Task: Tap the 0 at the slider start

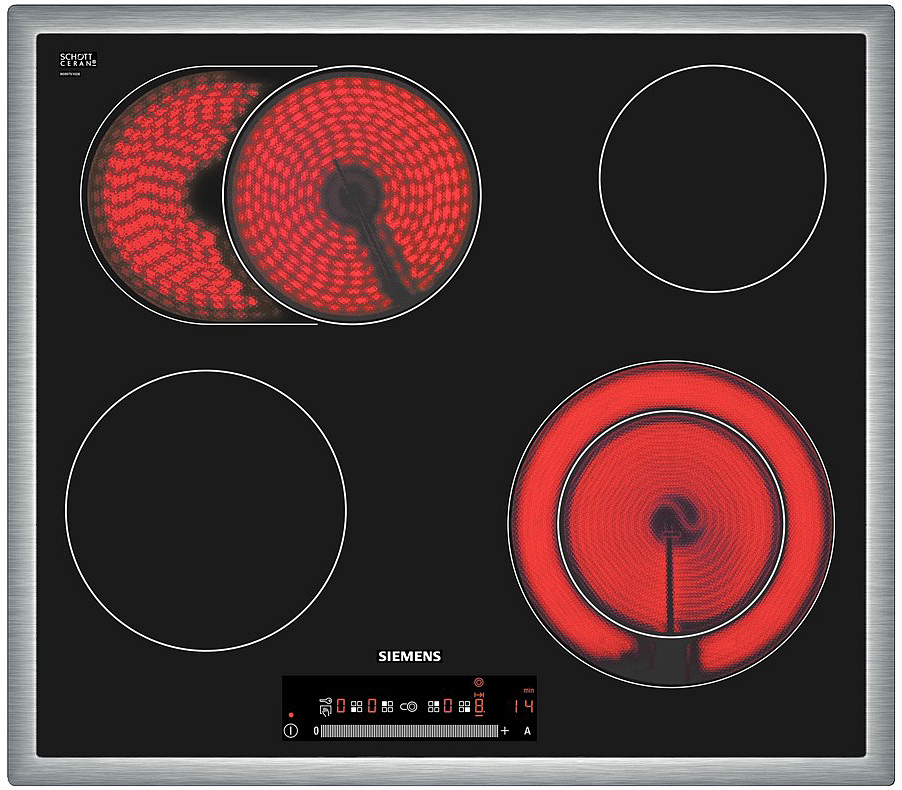Action: (x=316, y=731)
